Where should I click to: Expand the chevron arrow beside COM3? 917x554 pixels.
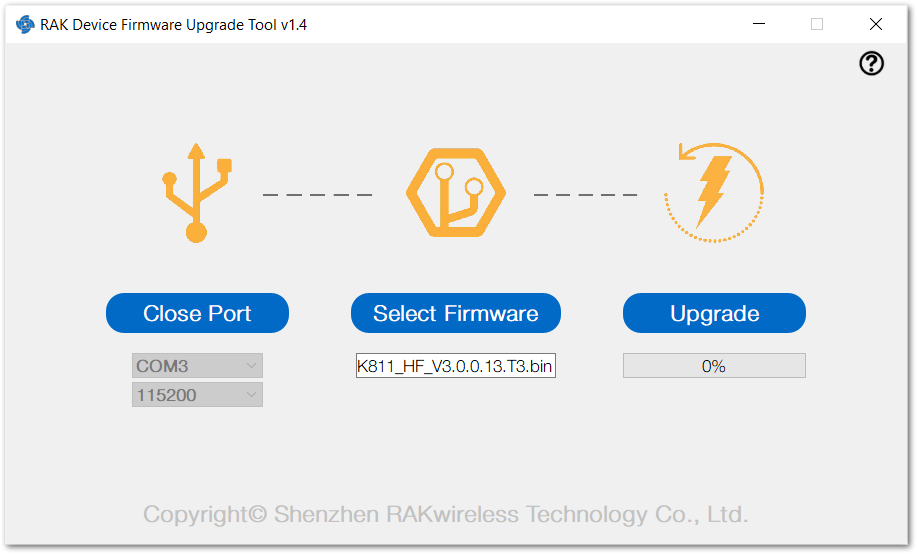(251, 366)
